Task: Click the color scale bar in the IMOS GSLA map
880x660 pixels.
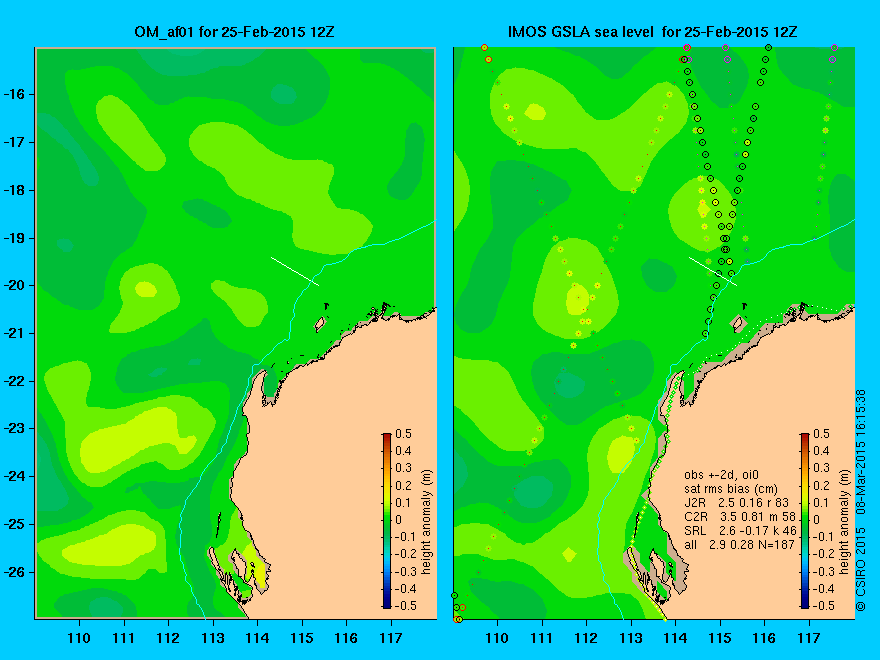Action: (x=805, y=520)
